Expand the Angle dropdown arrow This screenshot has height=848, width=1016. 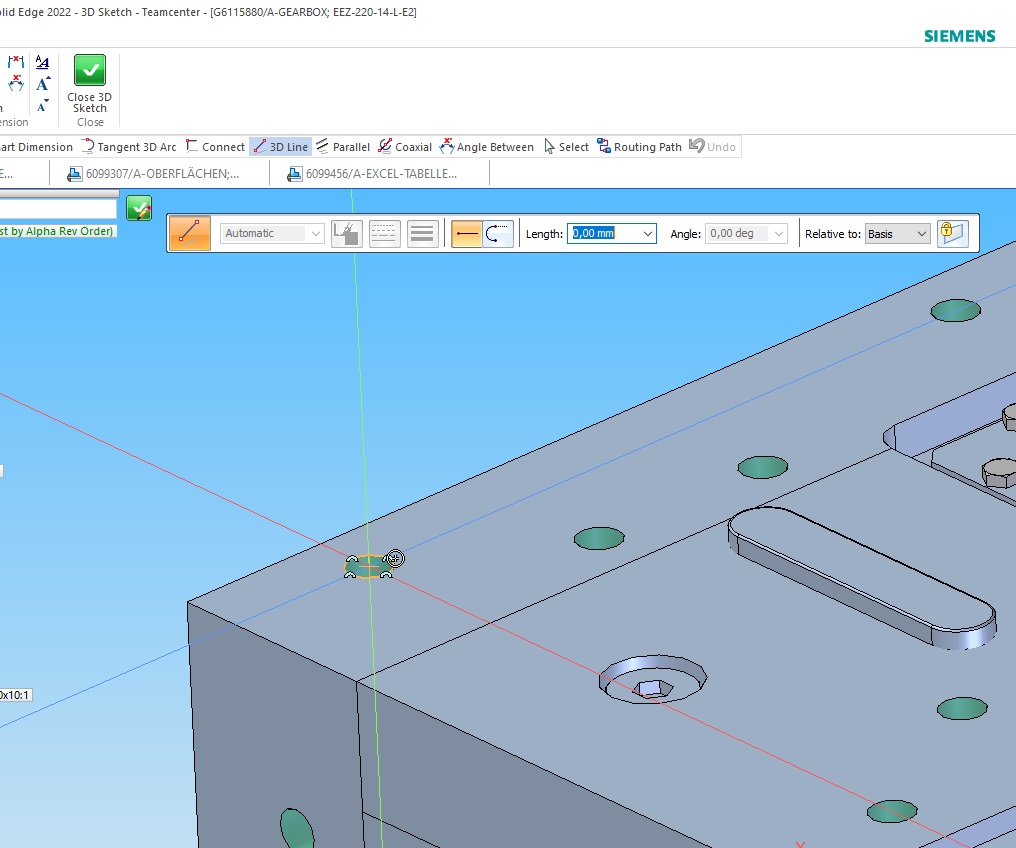pos(779,233)
